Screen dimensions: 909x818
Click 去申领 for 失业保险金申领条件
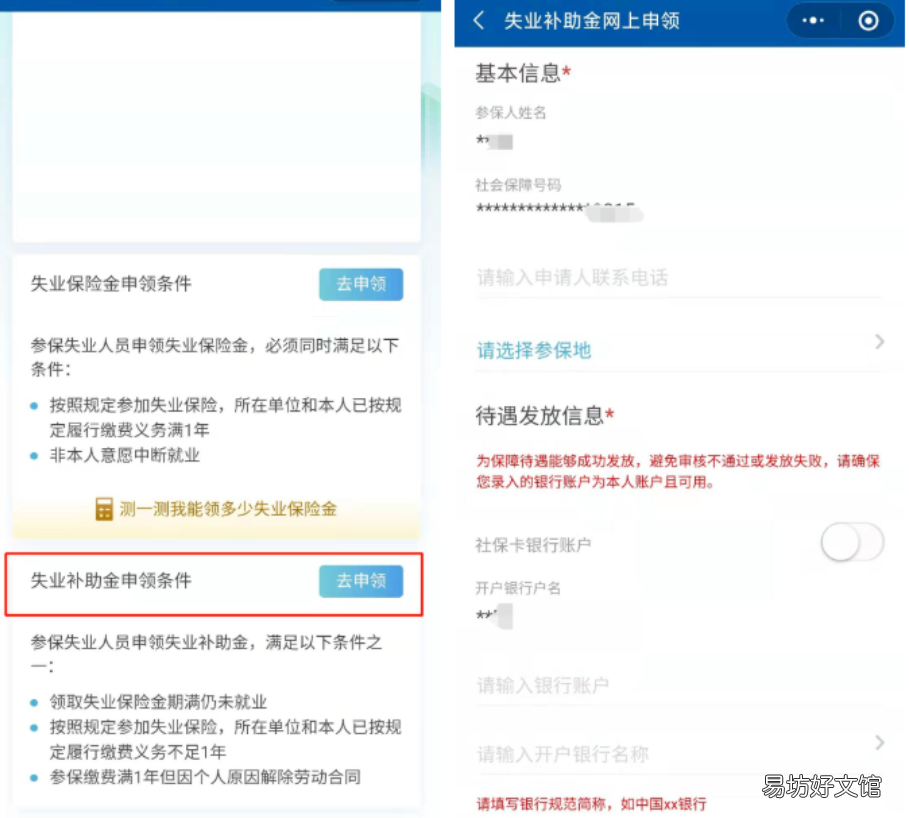click(361, 284)
